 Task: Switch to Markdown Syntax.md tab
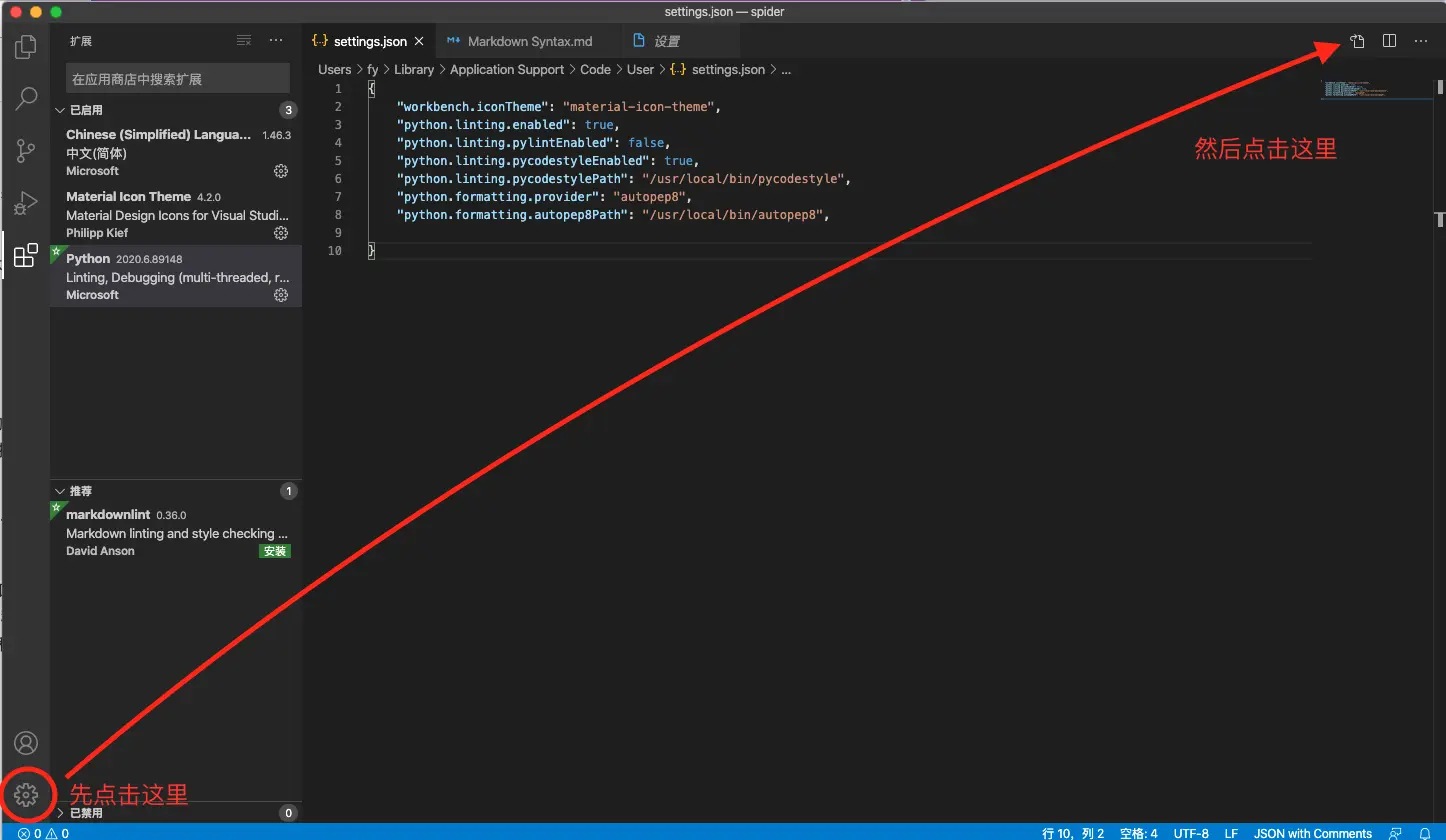[528, 41]
